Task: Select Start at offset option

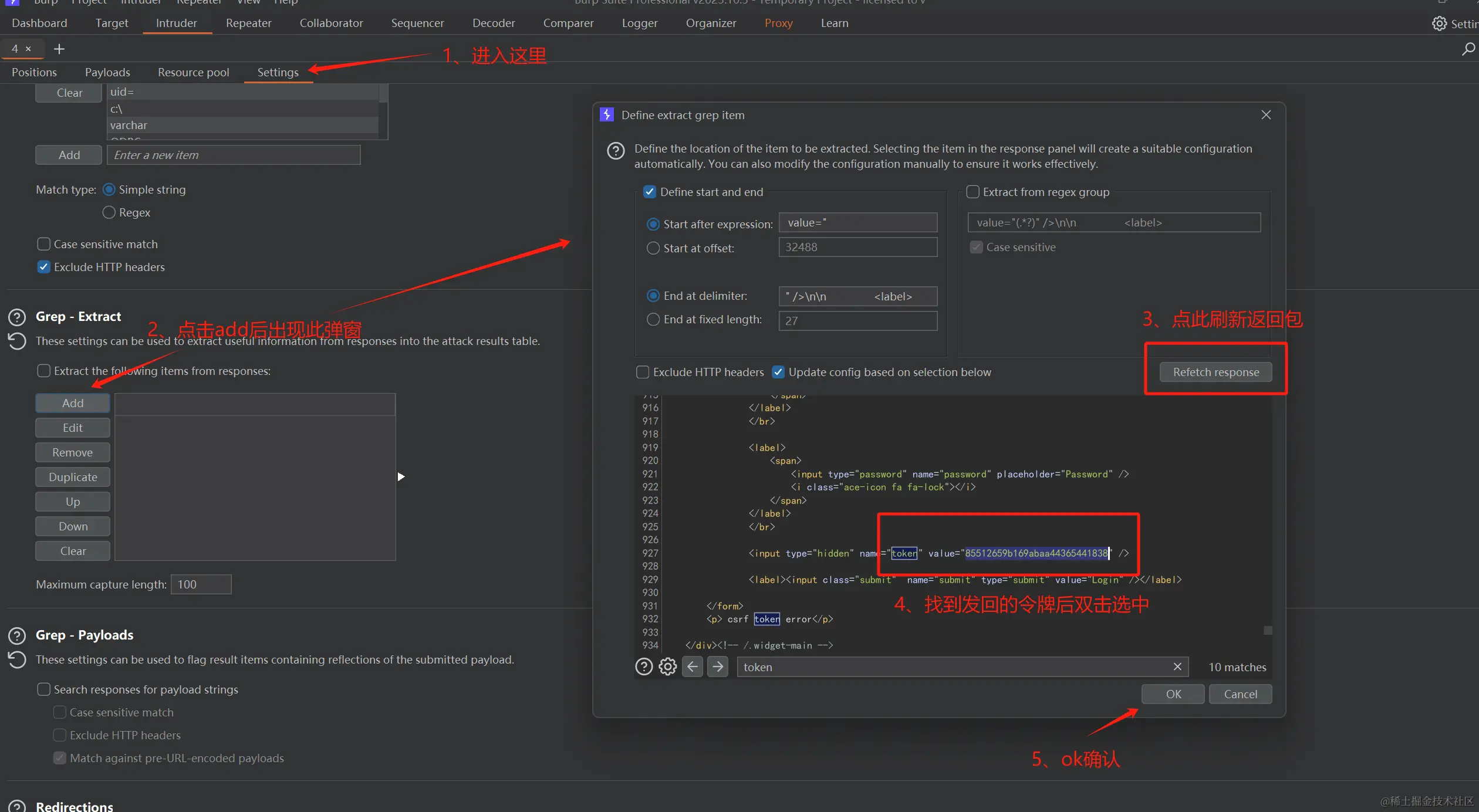Action: pyautogui.click(x=653, y=248)
